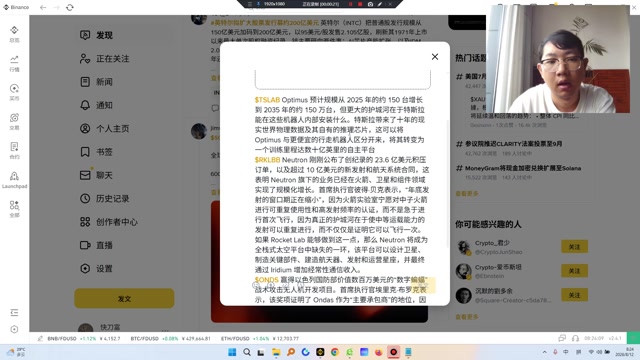This screenshot has height=360, width=640.
Task: Go back with the back arrow
Action: (x=43, y=7)
